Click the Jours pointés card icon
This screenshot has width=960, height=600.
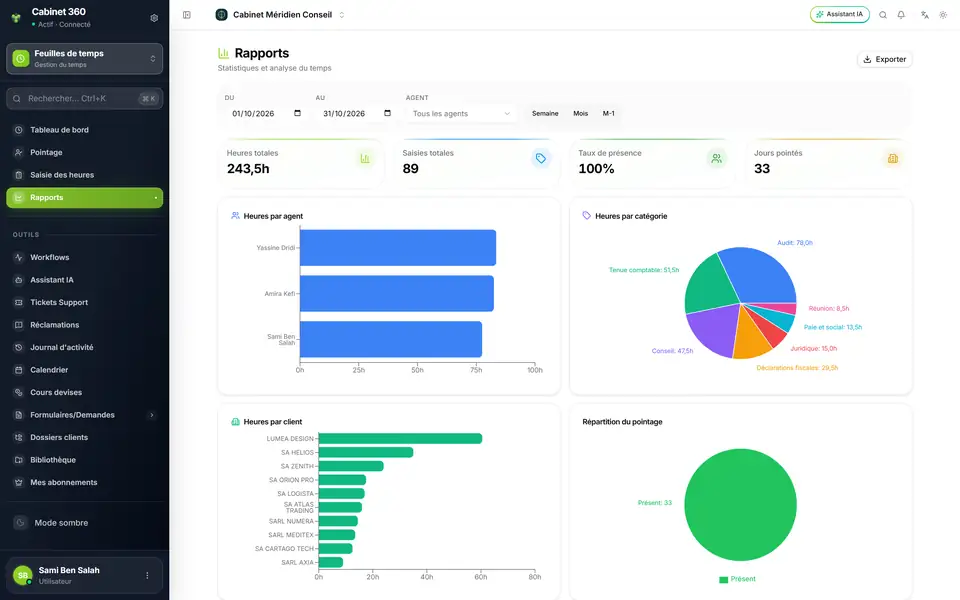[893, 159]
